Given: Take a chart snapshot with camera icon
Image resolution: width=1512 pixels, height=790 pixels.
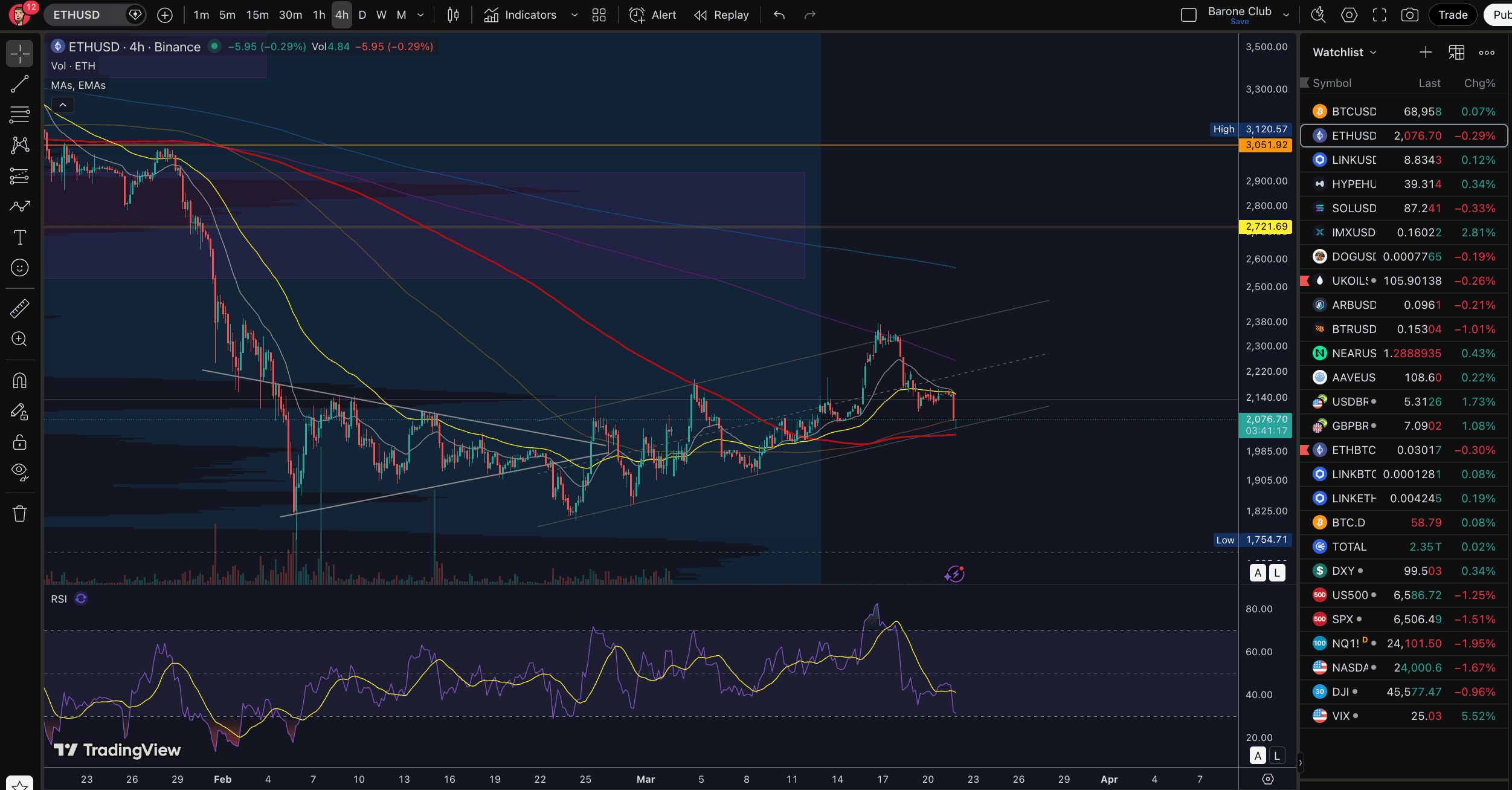Looking at the screenshot, I should (1409, 15).
